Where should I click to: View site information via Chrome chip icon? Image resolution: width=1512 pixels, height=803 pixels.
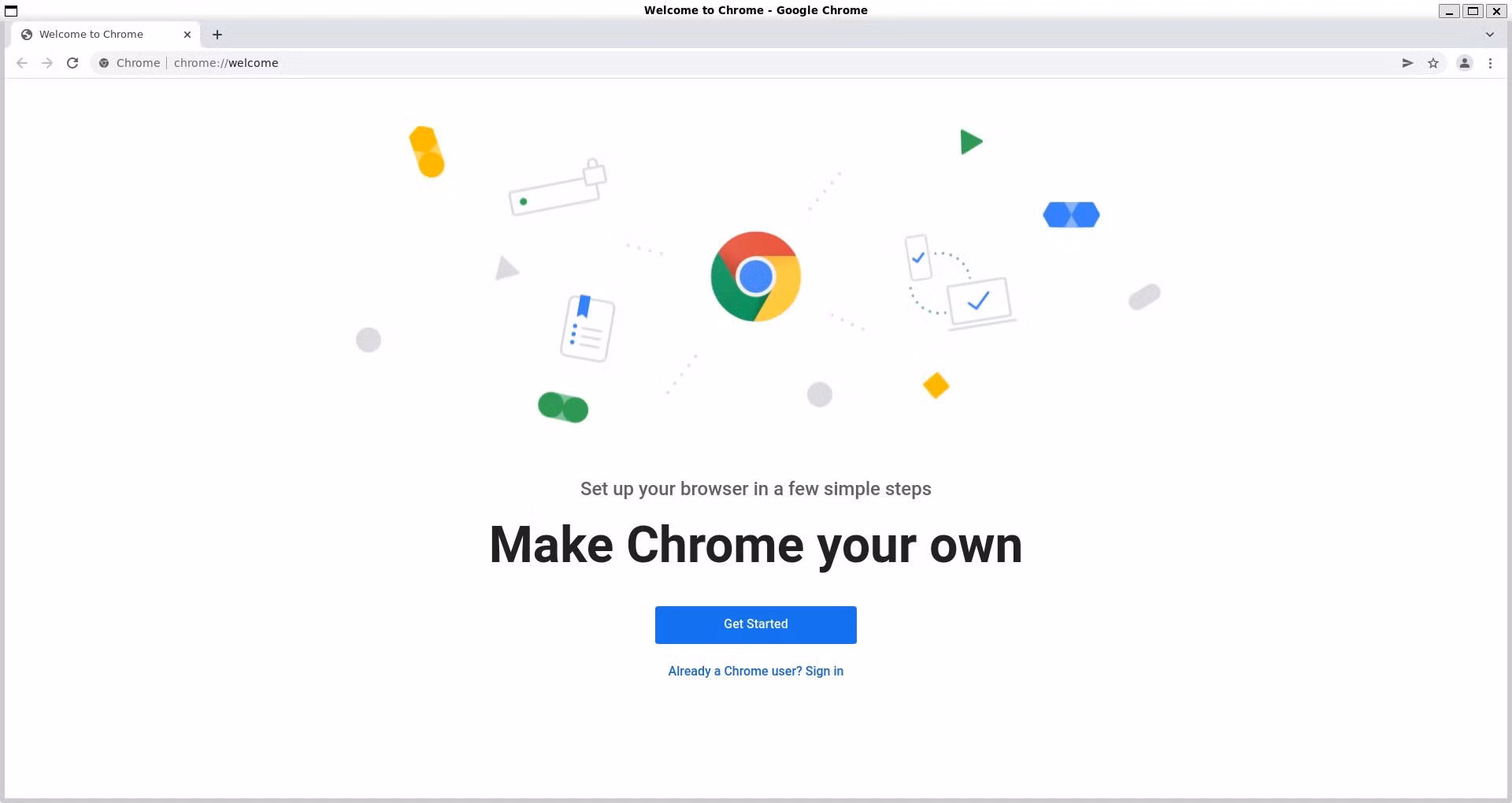coord(104,63)
